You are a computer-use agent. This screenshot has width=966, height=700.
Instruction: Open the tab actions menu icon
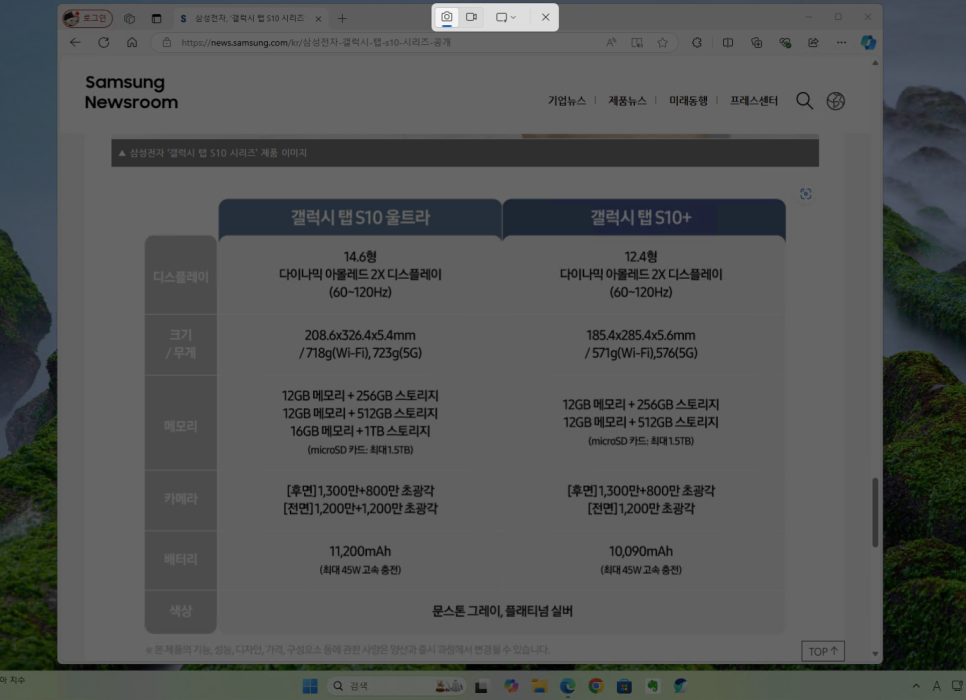[x=156, y=18]
